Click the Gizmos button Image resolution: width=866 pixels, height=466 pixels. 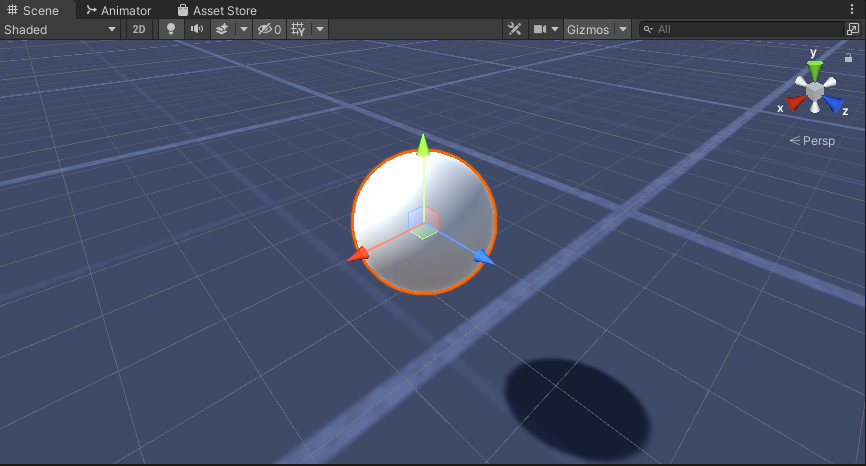(588, 29)
